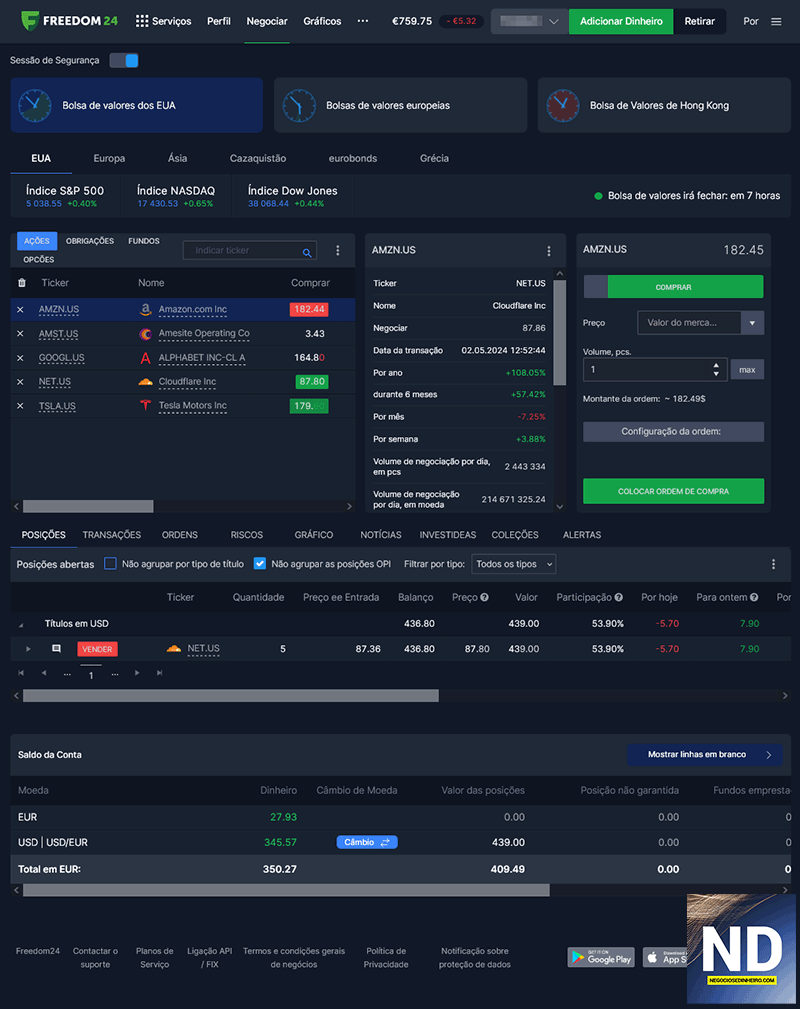Click the positions table horizontal scrollbar

pyautogui.click(x=230, y=696)
